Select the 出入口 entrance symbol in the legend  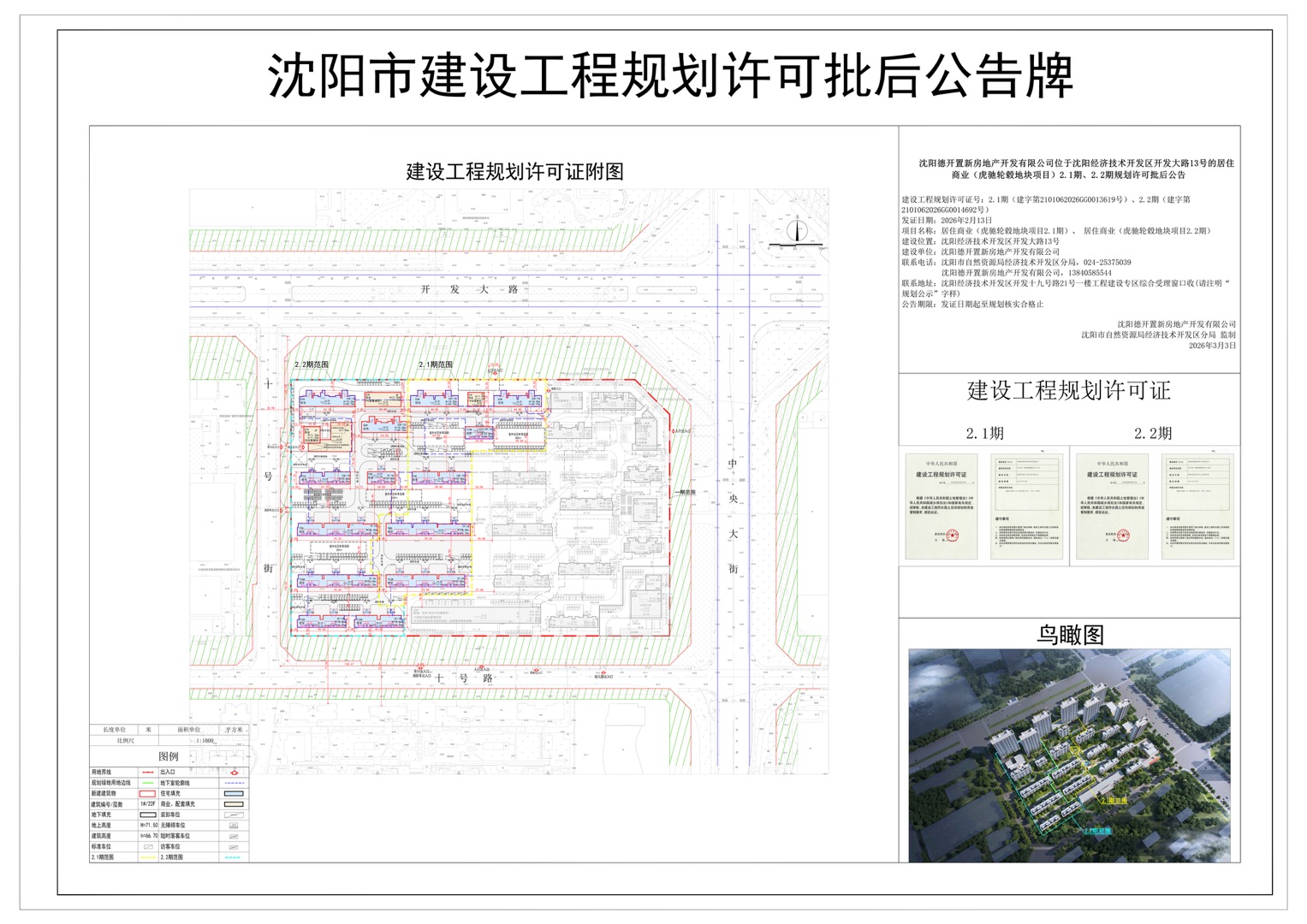tap(235, 773)
